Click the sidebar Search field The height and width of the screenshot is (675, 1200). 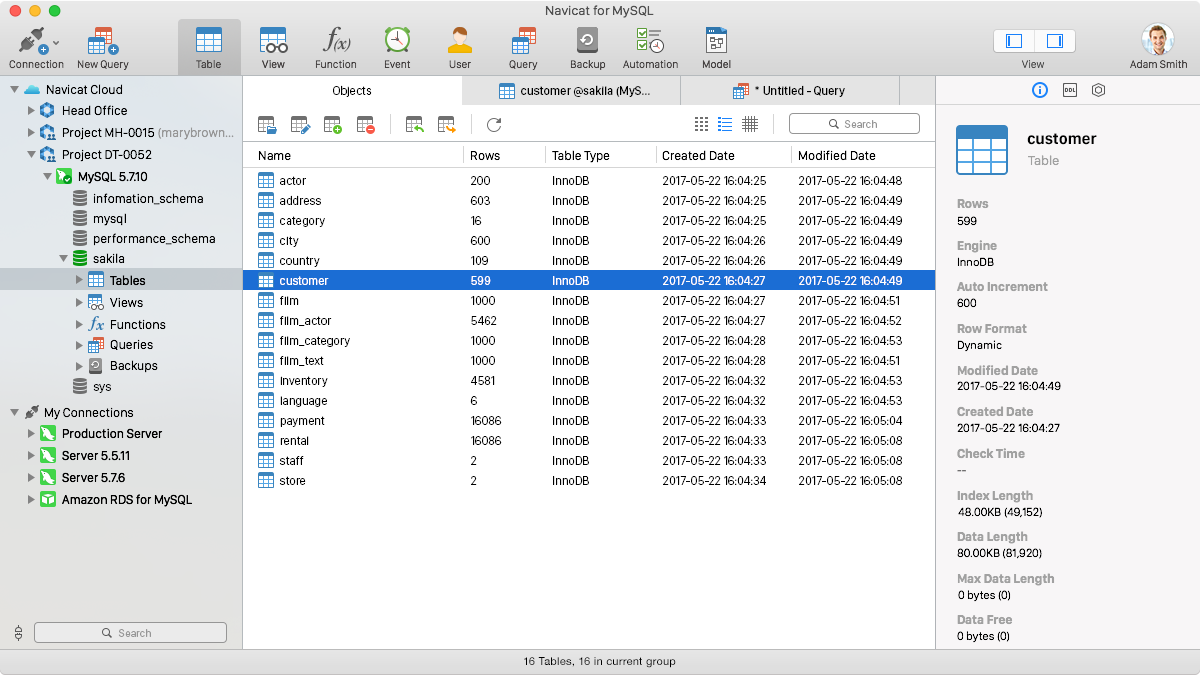click(x=130, y=633)
